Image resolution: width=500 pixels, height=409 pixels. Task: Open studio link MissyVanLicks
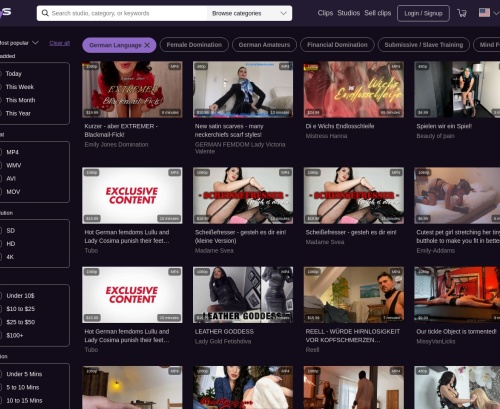436,341
